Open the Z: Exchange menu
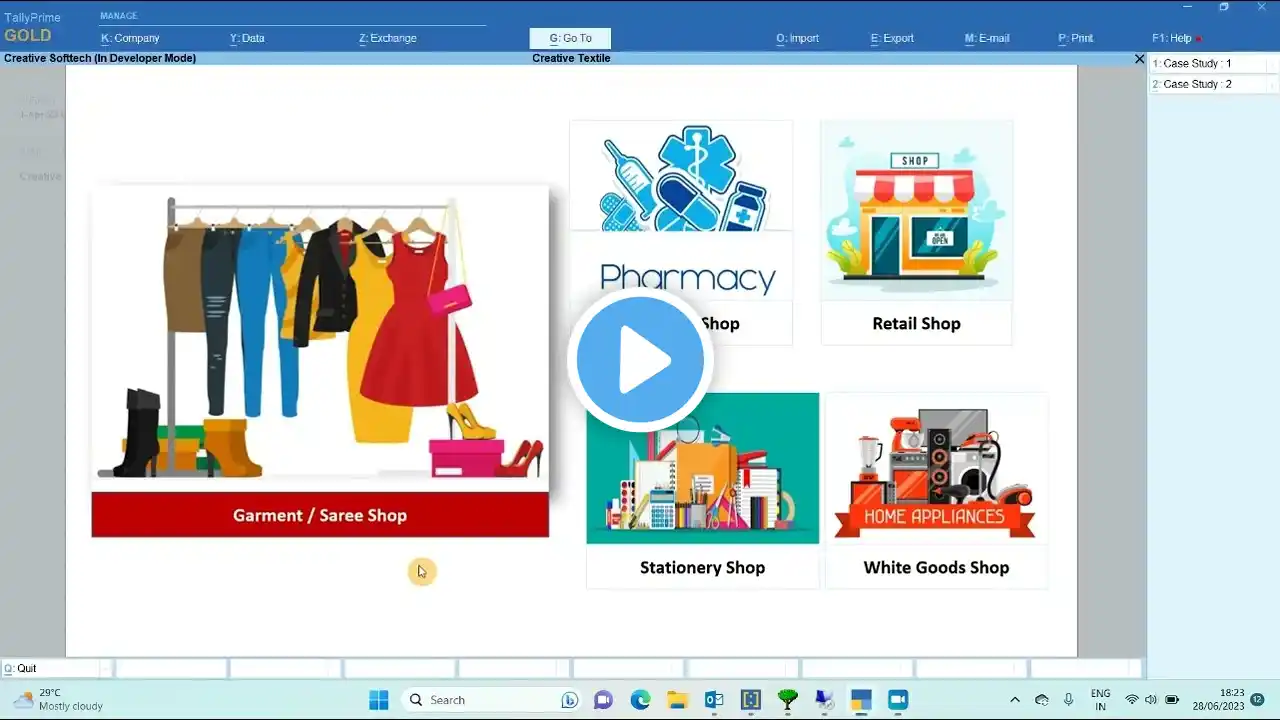Image resolution: width=1280 pixels, height=720 pixels. tap(387, 38)
